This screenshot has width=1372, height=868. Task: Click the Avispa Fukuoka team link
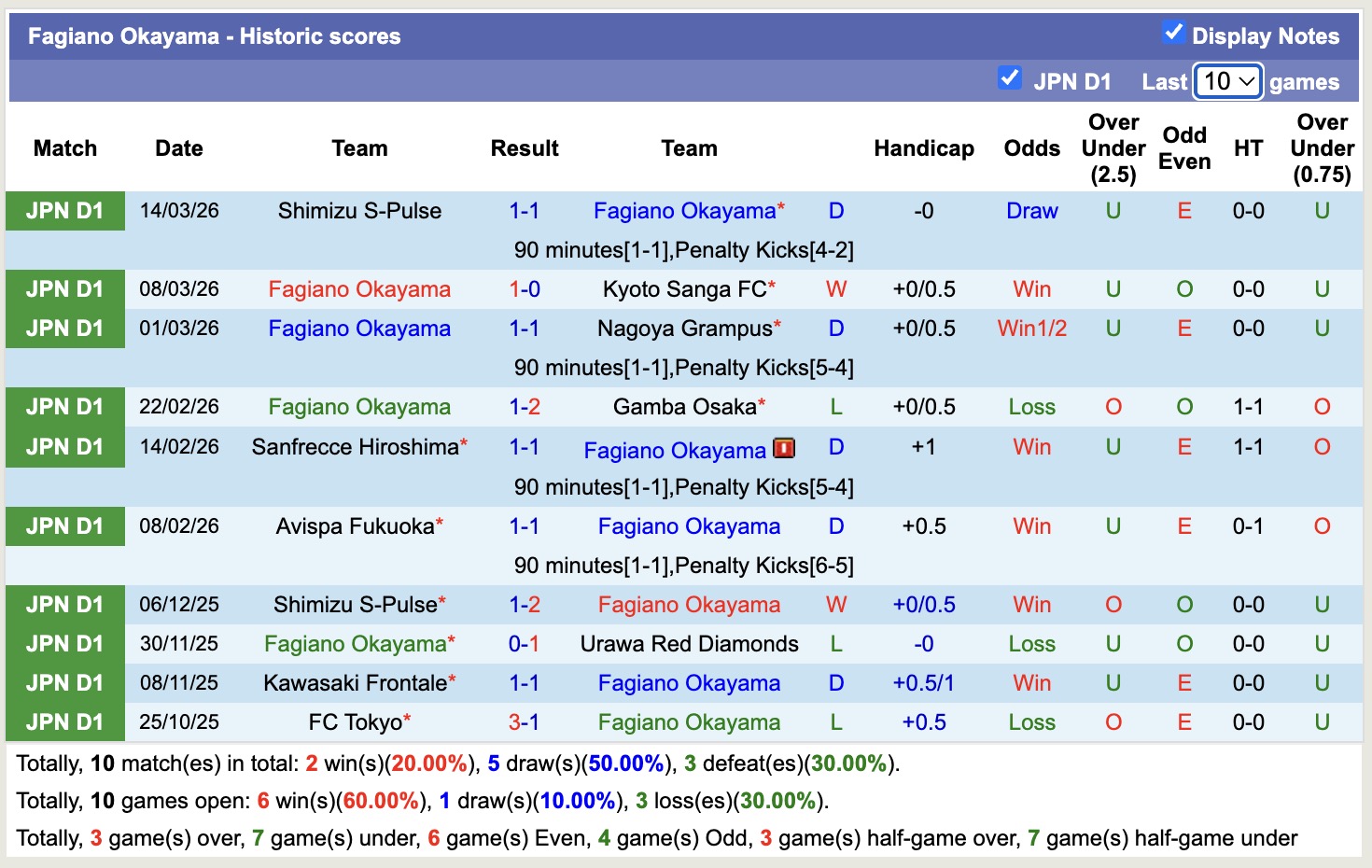pyautogui.click(x=353, y=525)
